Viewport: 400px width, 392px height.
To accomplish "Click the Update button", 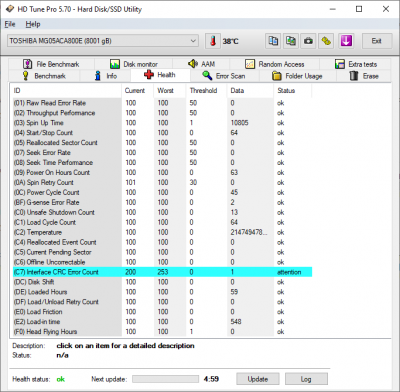I will (258, 379).
